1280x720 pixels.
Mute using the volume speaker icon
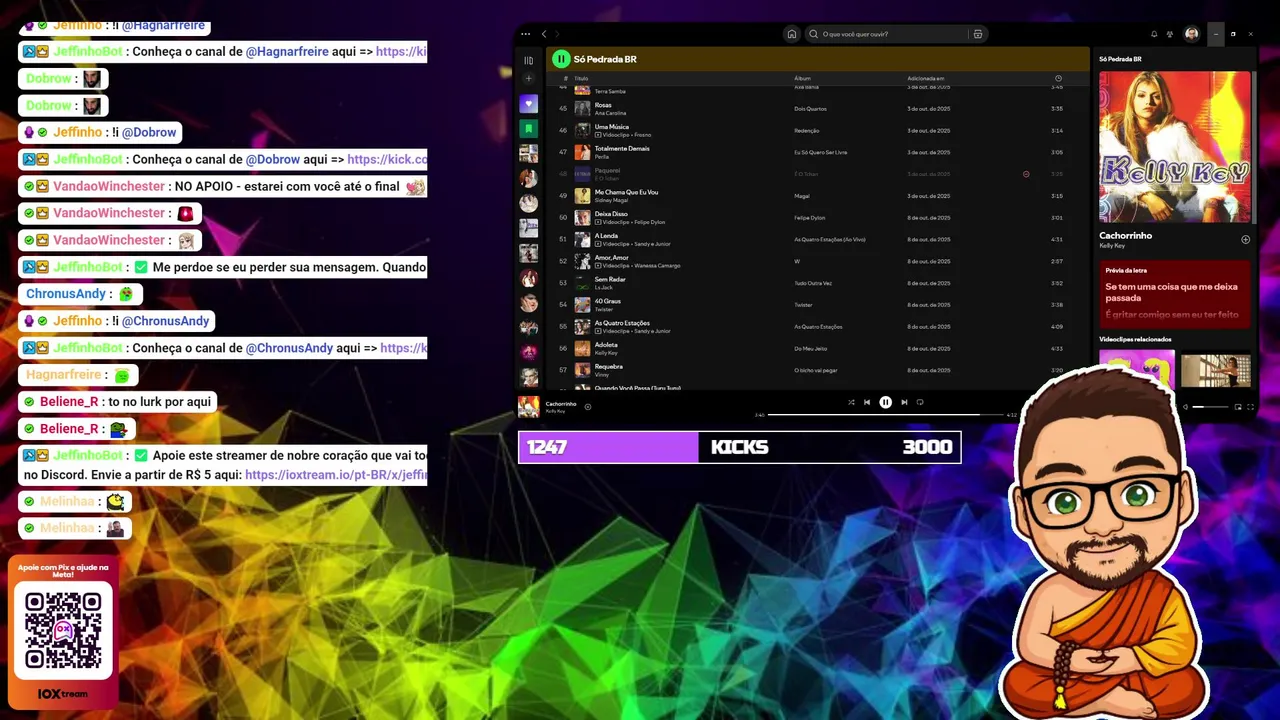pyautogui.click(x=1185, y=407)
